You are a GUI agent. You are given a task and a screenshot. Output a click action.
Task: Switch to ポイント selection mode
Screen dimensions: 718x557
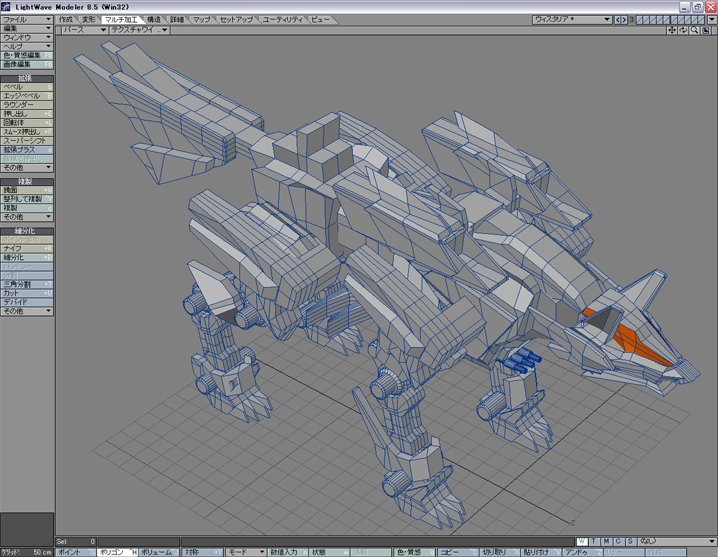pos(76,552)
